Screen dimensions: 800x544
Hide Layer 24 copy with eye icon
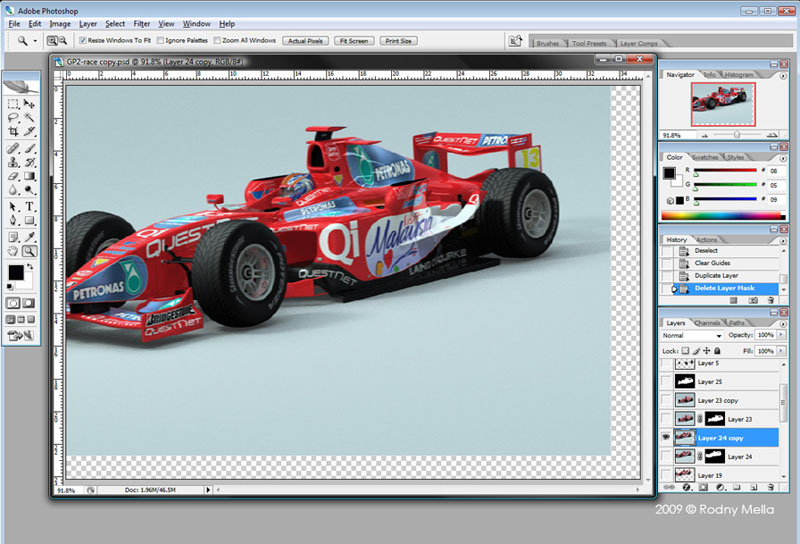(x=666, y=438)
